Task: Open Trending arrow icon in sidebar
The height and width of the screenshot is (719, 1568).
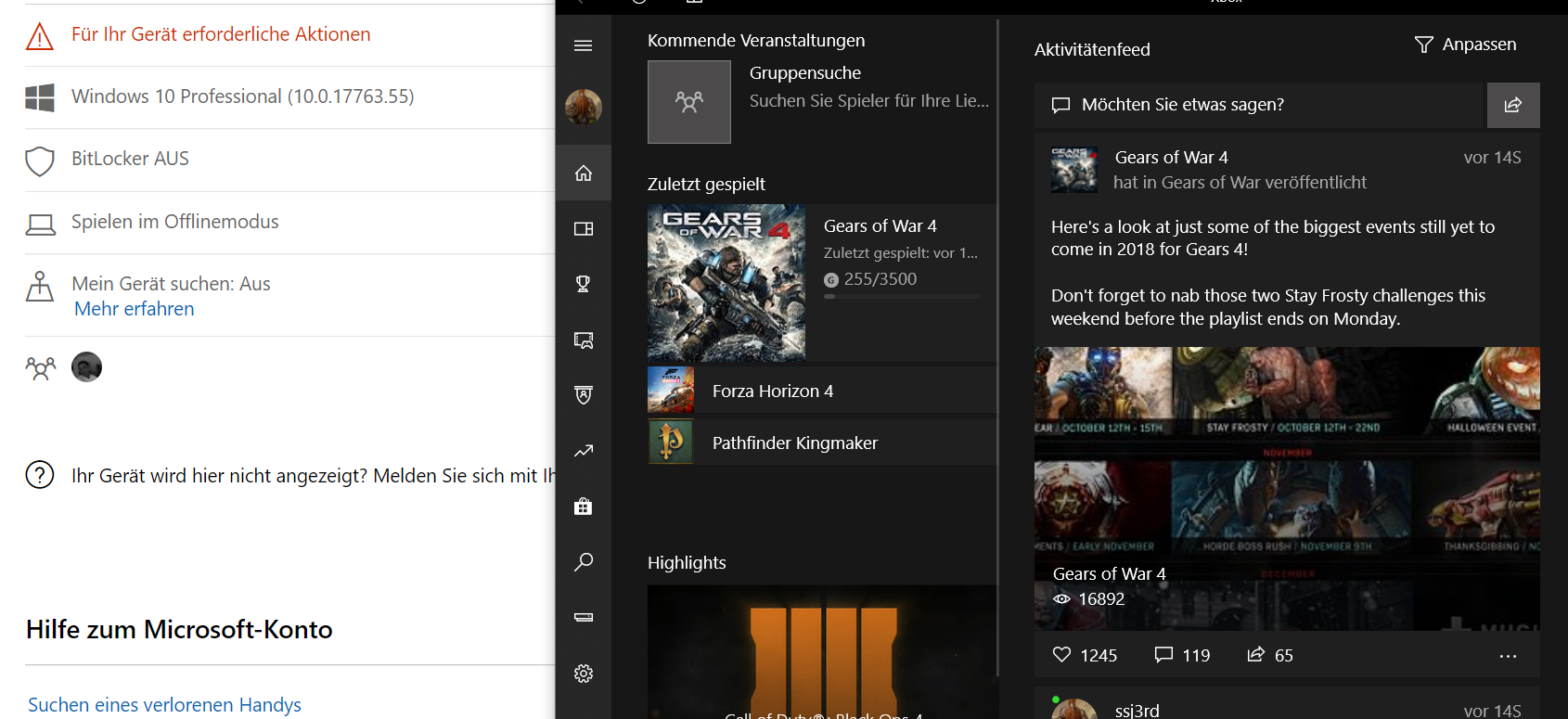Action: pos(584,451)
